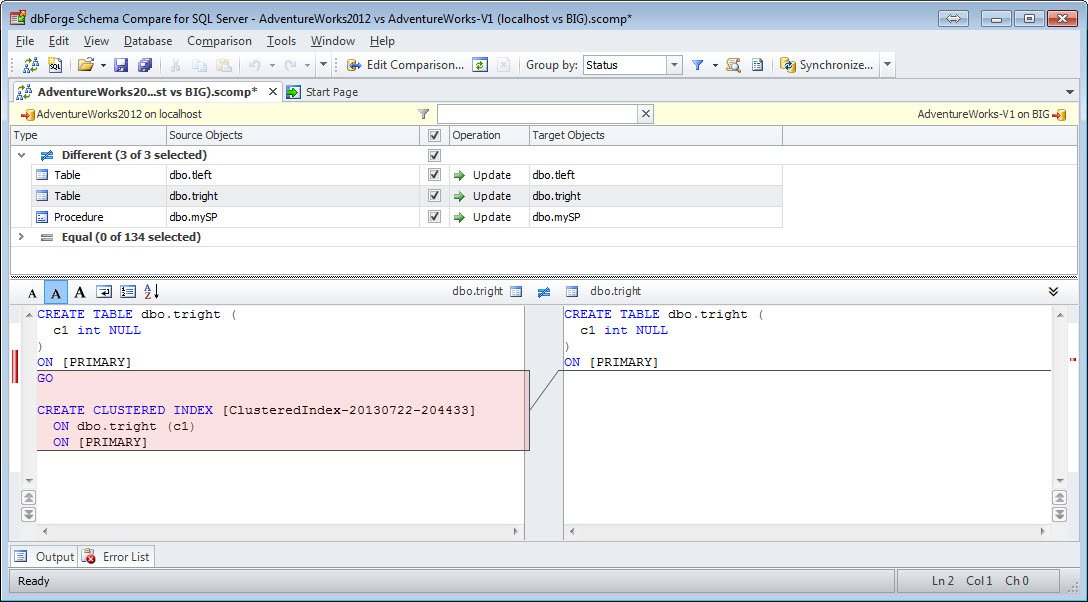Image resolution: width=1088 pixels, height=602 pixels.
Task: Set large font size in diff pane
Action: [80, 293]
